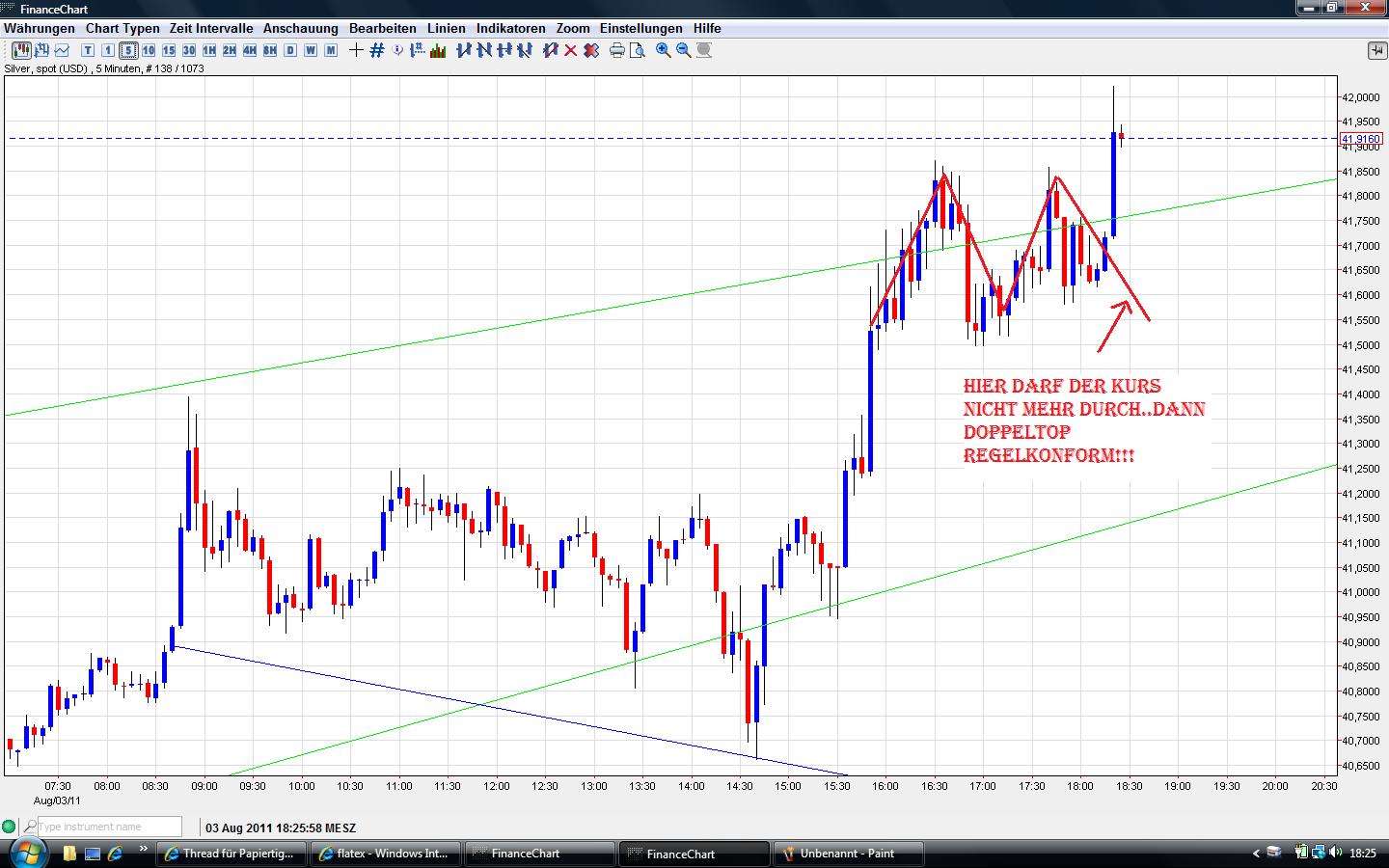Viewport: 1389px width, 868px height.
Task: Click the price scale settings icon
Action: coord(418,50)
